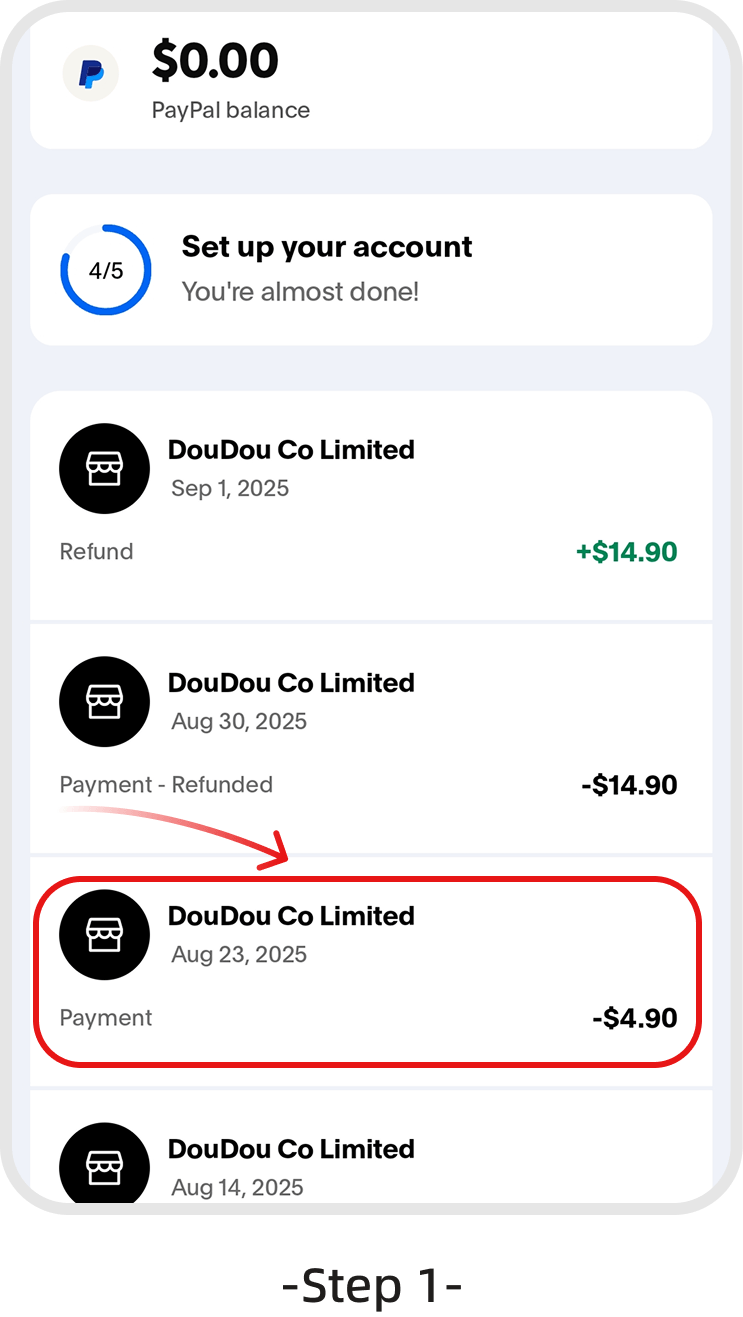The height and width of the screenshot is (1317, 743).
Task: Open DouDou Co Limited name dated Aug 14
Action: click(291, 1149)
